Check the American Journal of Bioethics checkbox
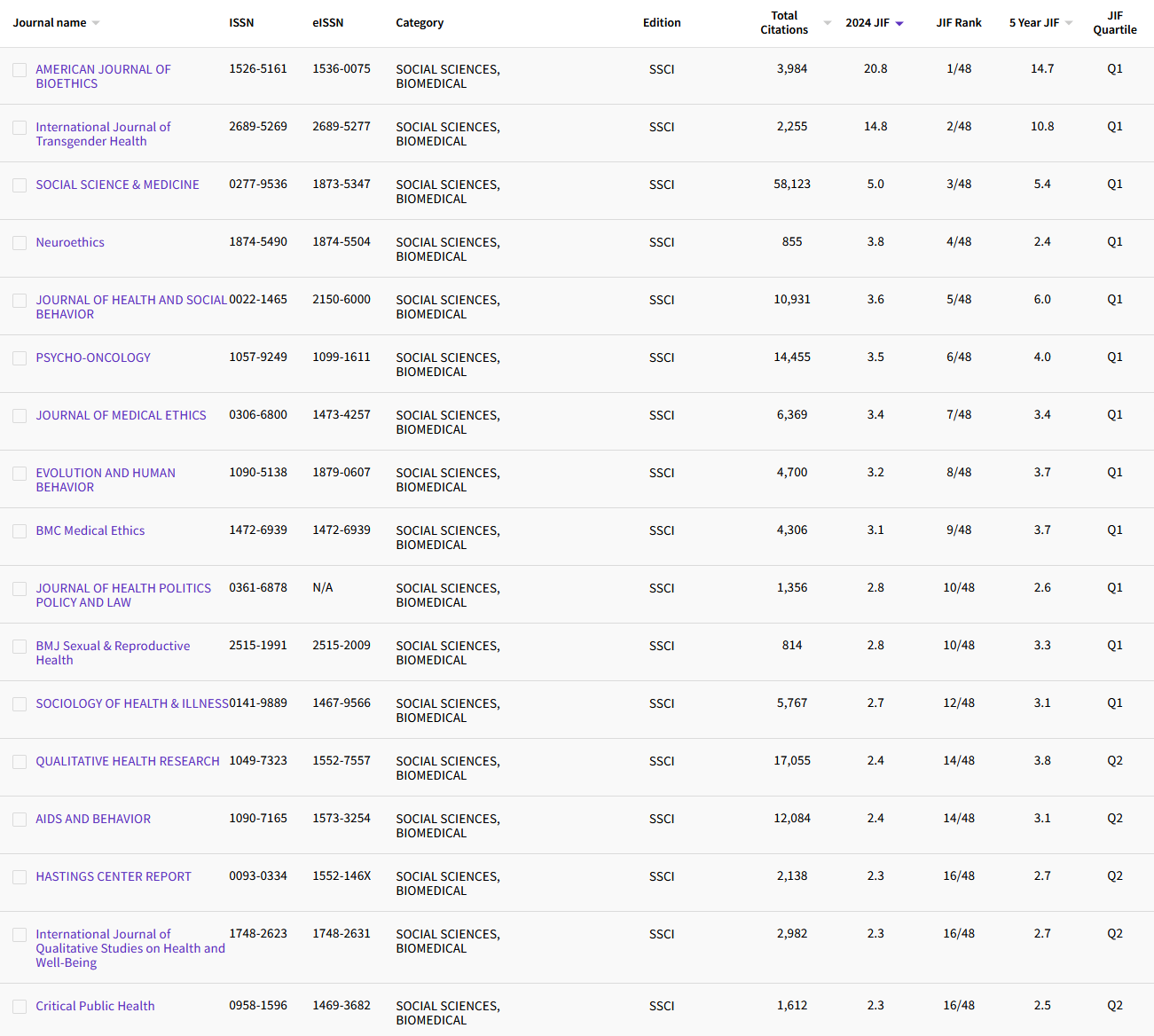Image resolution: width=1154 pixels, height=1036 pixels. point(20,70)
